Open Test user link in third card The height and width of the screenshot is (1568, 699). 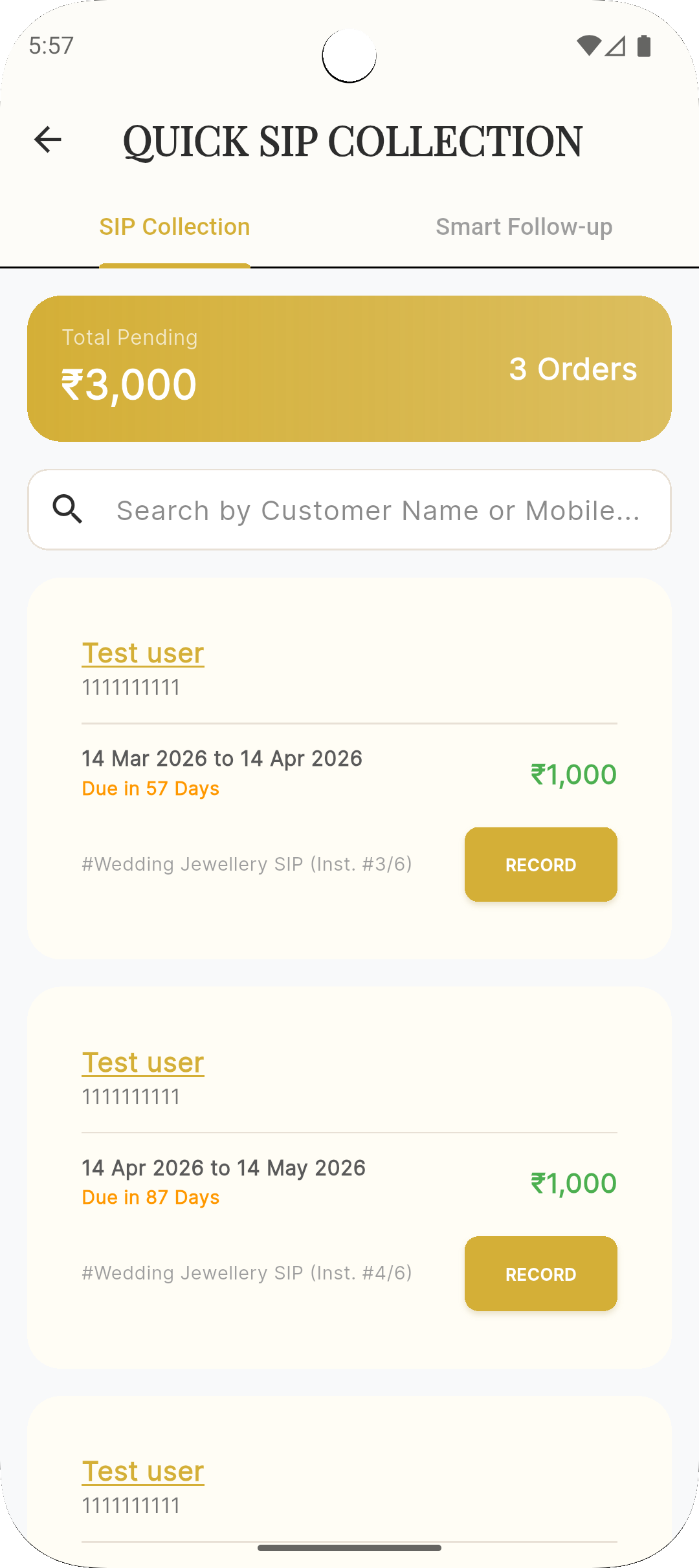[143, 1471]
